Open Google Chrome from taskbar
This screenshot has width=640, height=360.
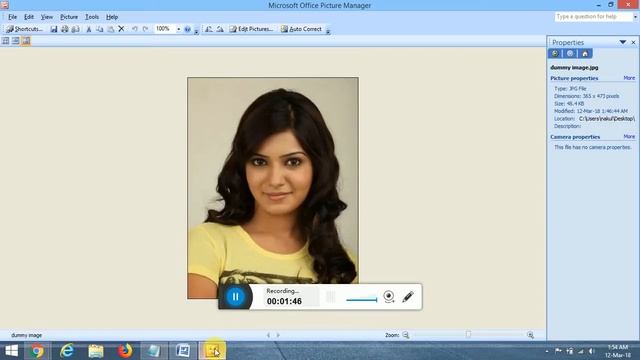click(x=37, y=351)
